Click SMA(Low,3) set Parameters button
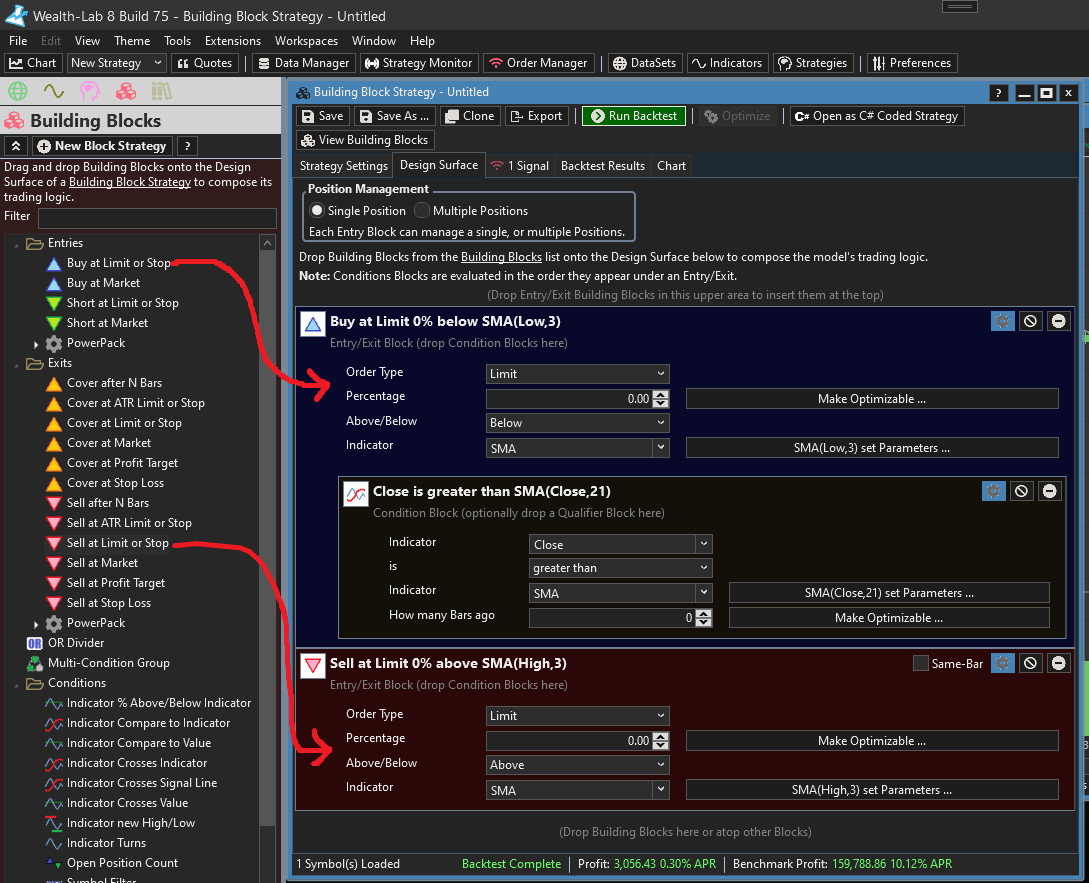The image size is (1089, 883). coord(871,448)
